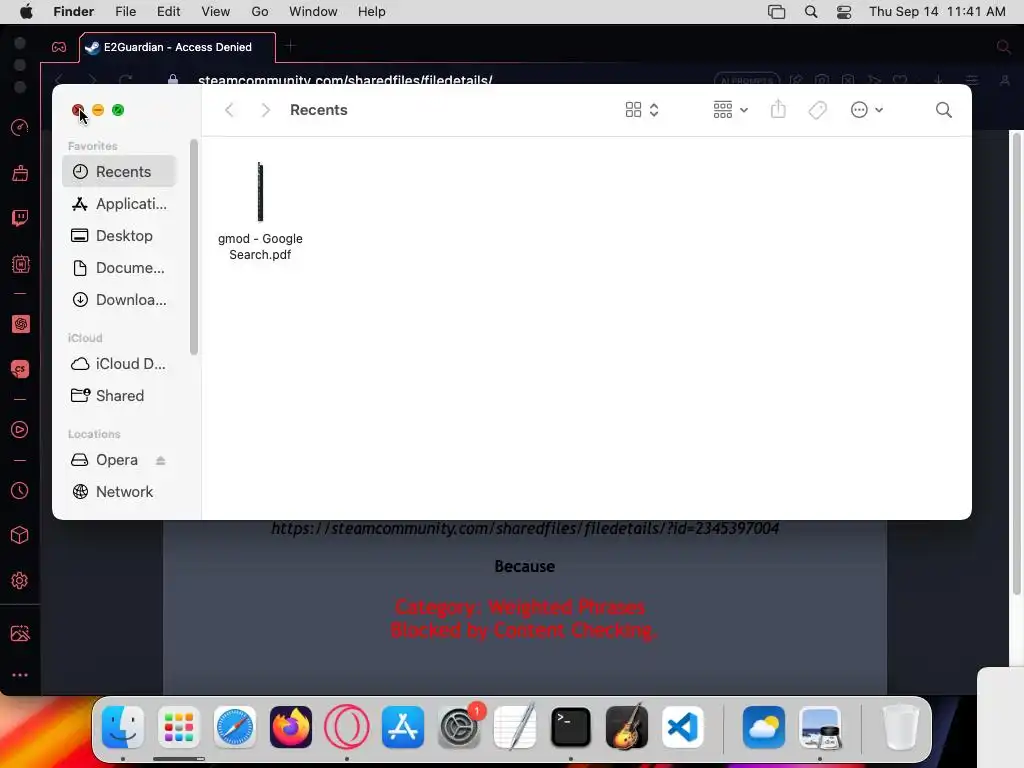Open Network in Finder sidebar
Image resolution: width=1024 pixels, height=768 pixels.
click(120, 492)
